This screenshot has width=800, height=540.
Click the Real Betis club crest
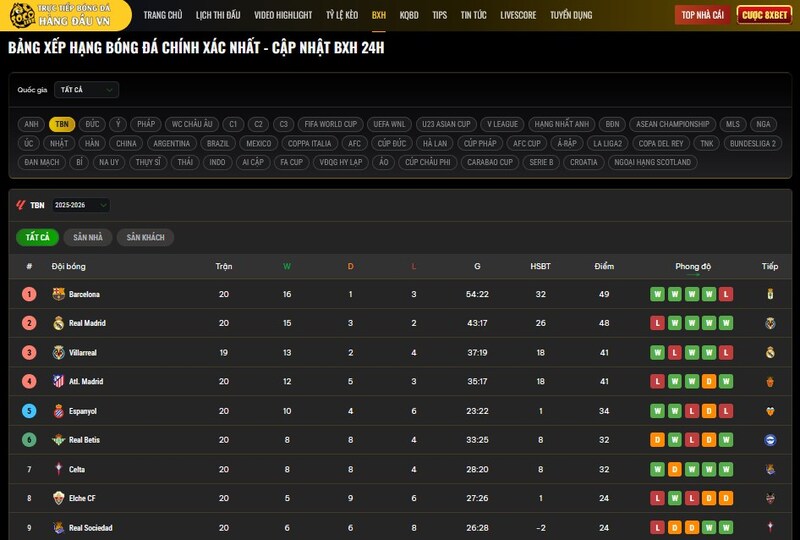pyautogui.click(x=58, y=440)
